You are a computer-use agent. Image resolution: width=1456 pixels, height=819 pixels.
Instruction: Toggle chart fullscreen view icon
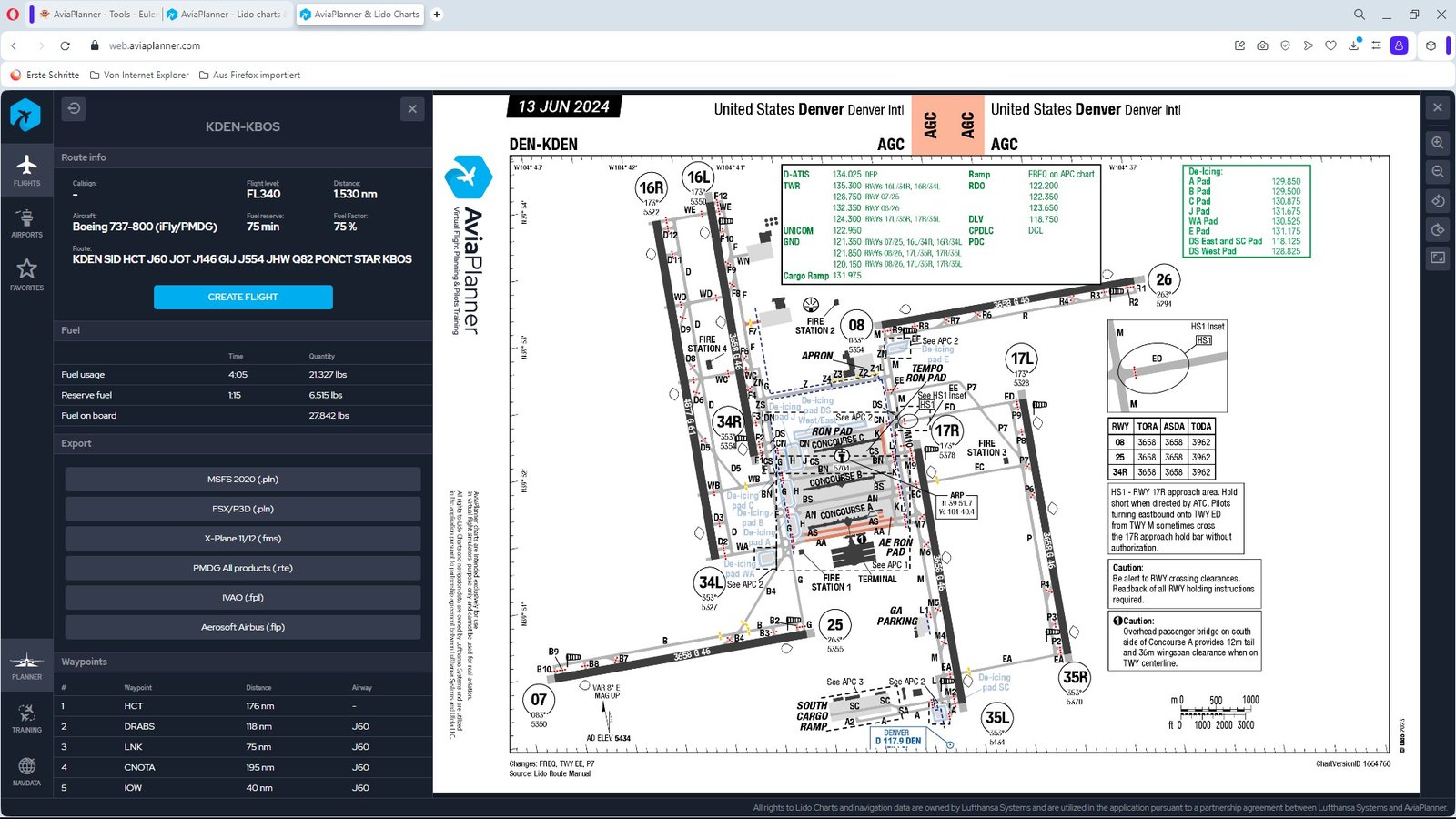pos(1438,258)
